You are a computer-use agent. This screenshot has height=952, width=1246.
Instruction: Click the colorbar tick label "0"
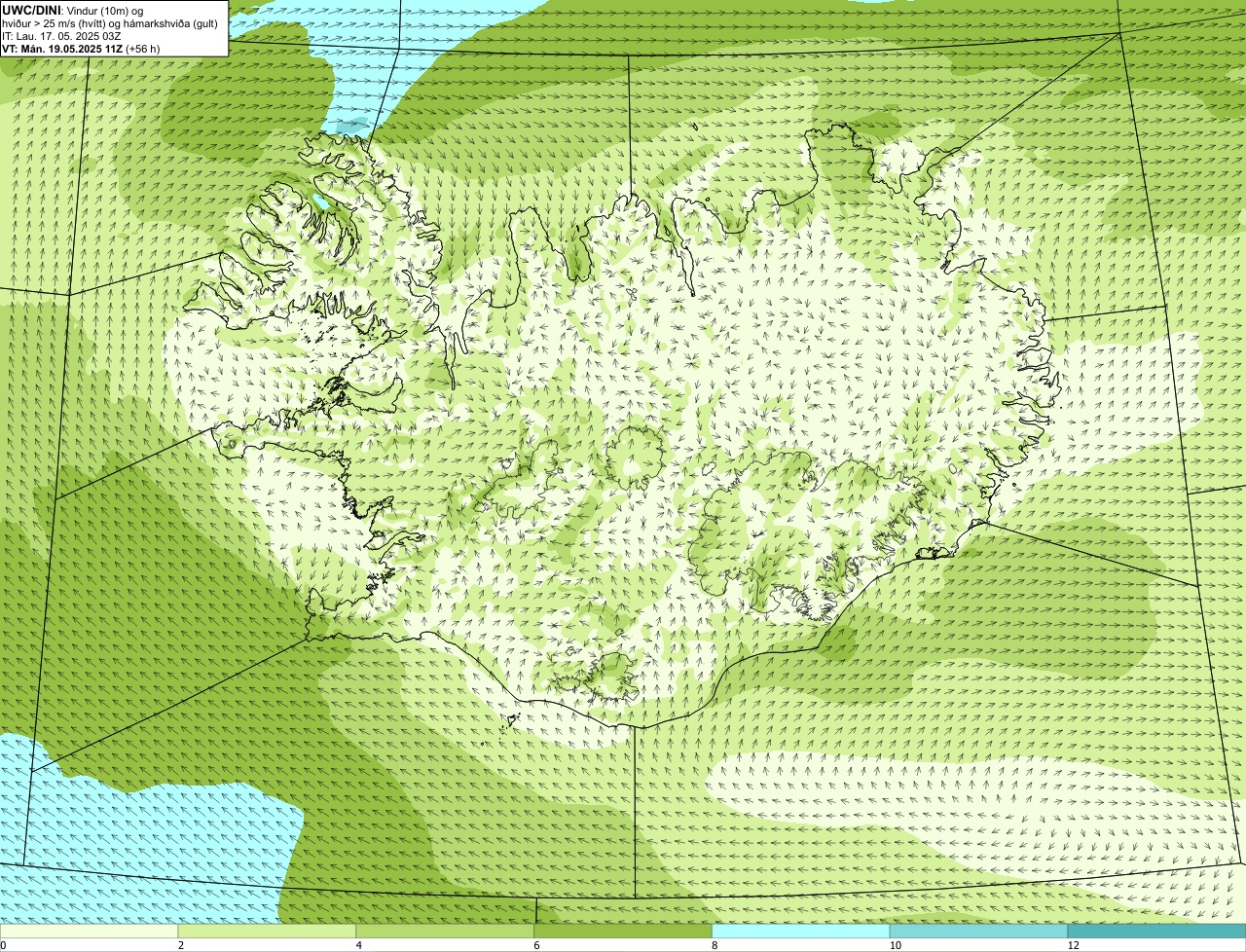3,945
